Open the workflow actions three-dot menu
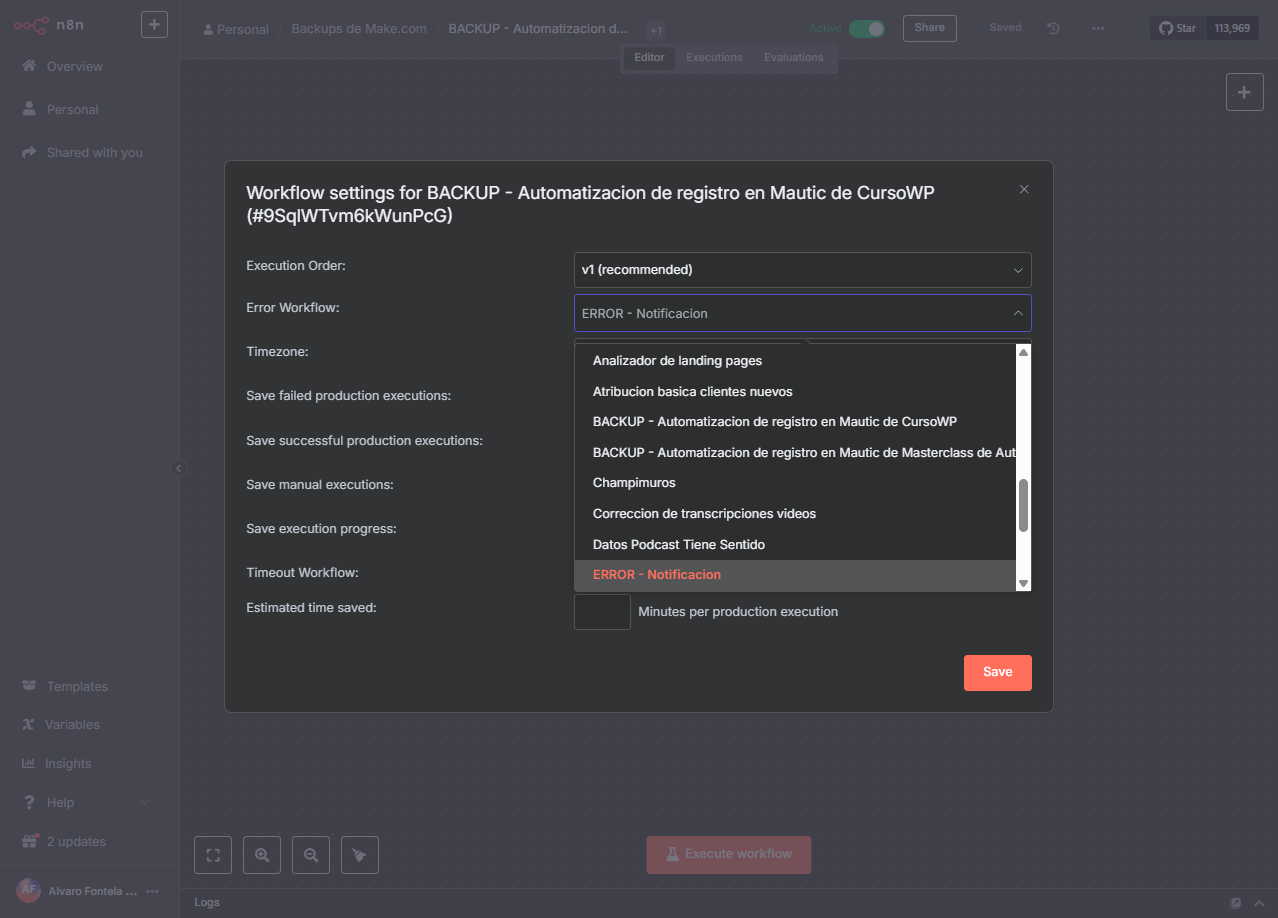Viewport: 1278px width, 918px height. [1098, 28]
